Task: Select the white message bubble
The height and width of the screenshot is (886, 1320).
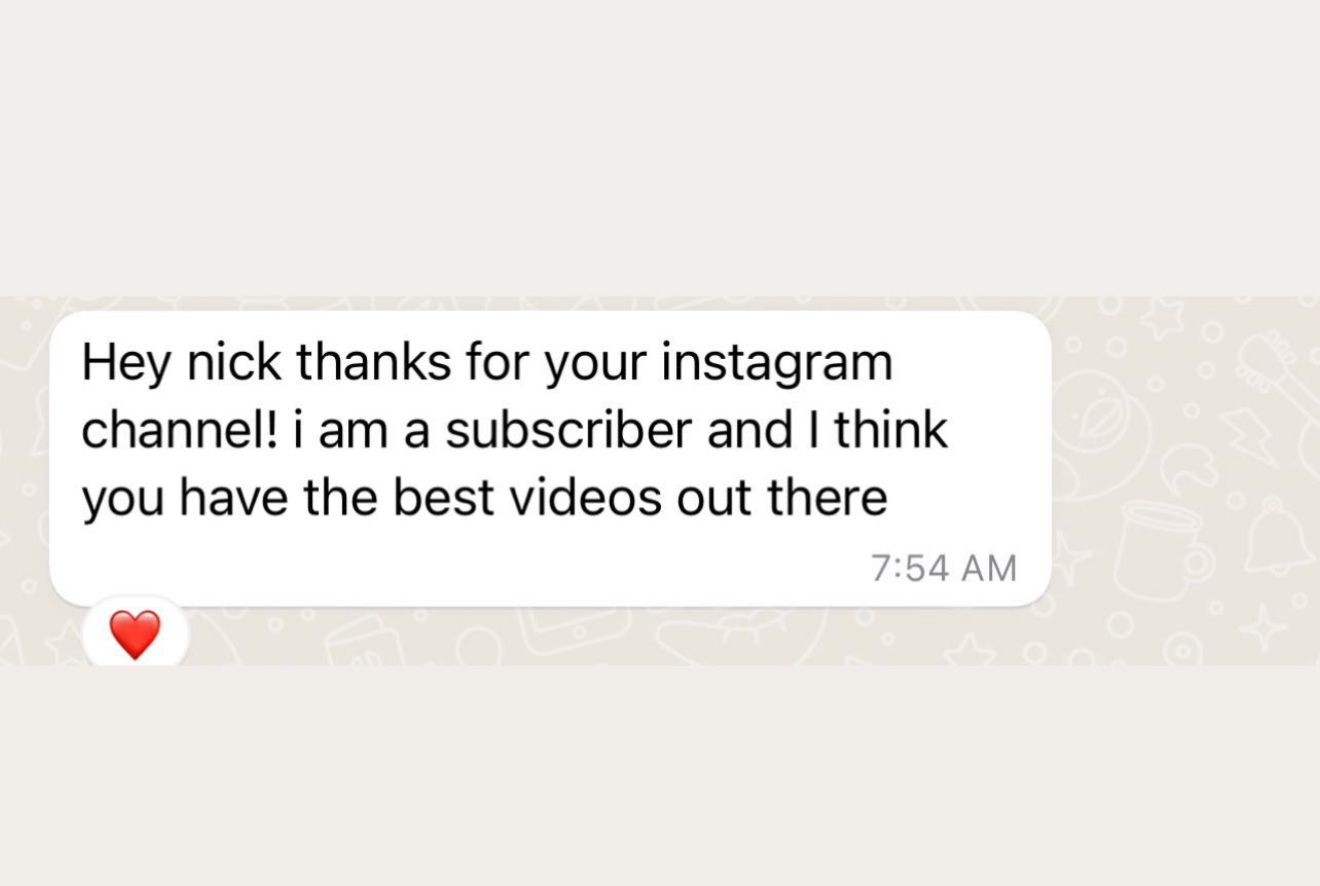Action: pyautogui.click(x=550, y=459)
